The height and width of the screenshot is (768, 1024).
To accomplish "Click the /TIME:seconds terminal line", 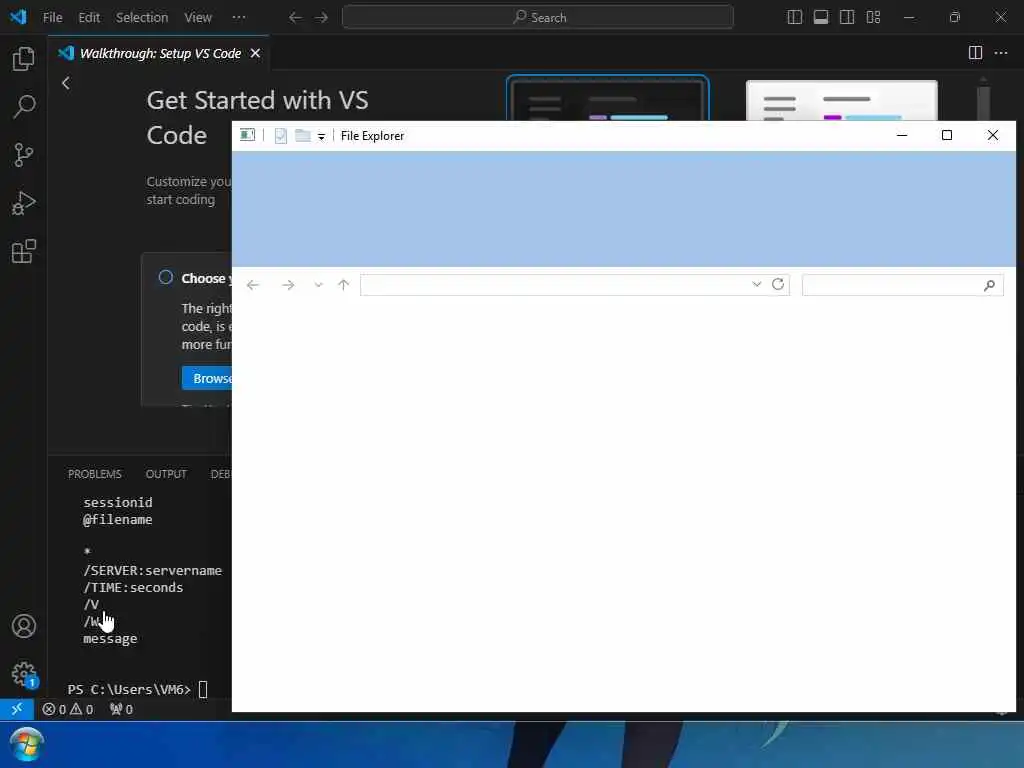I will coord(133,588).
